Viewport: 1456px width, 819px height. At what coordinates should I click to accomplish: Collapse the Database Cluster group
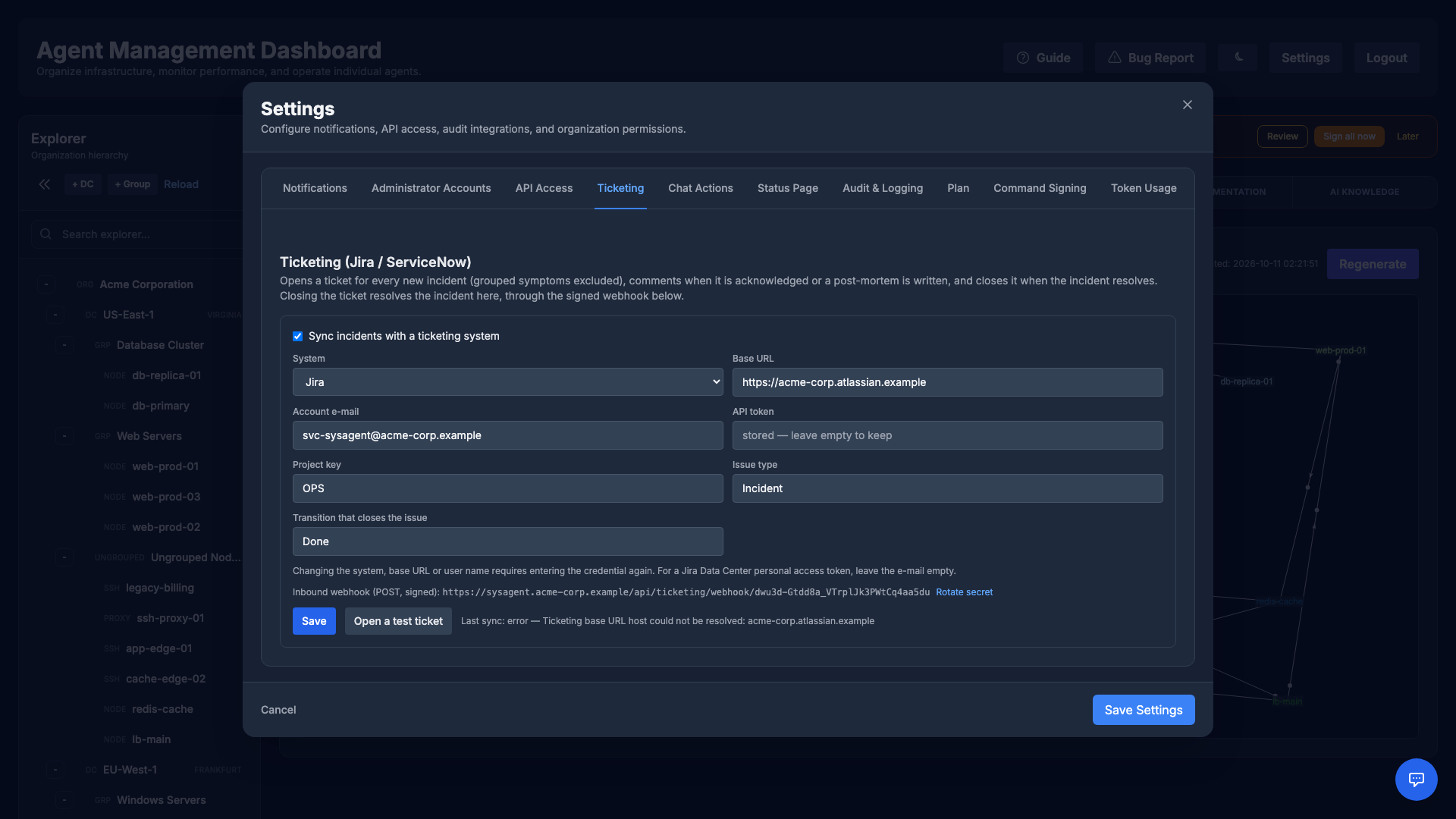(64, 345)
